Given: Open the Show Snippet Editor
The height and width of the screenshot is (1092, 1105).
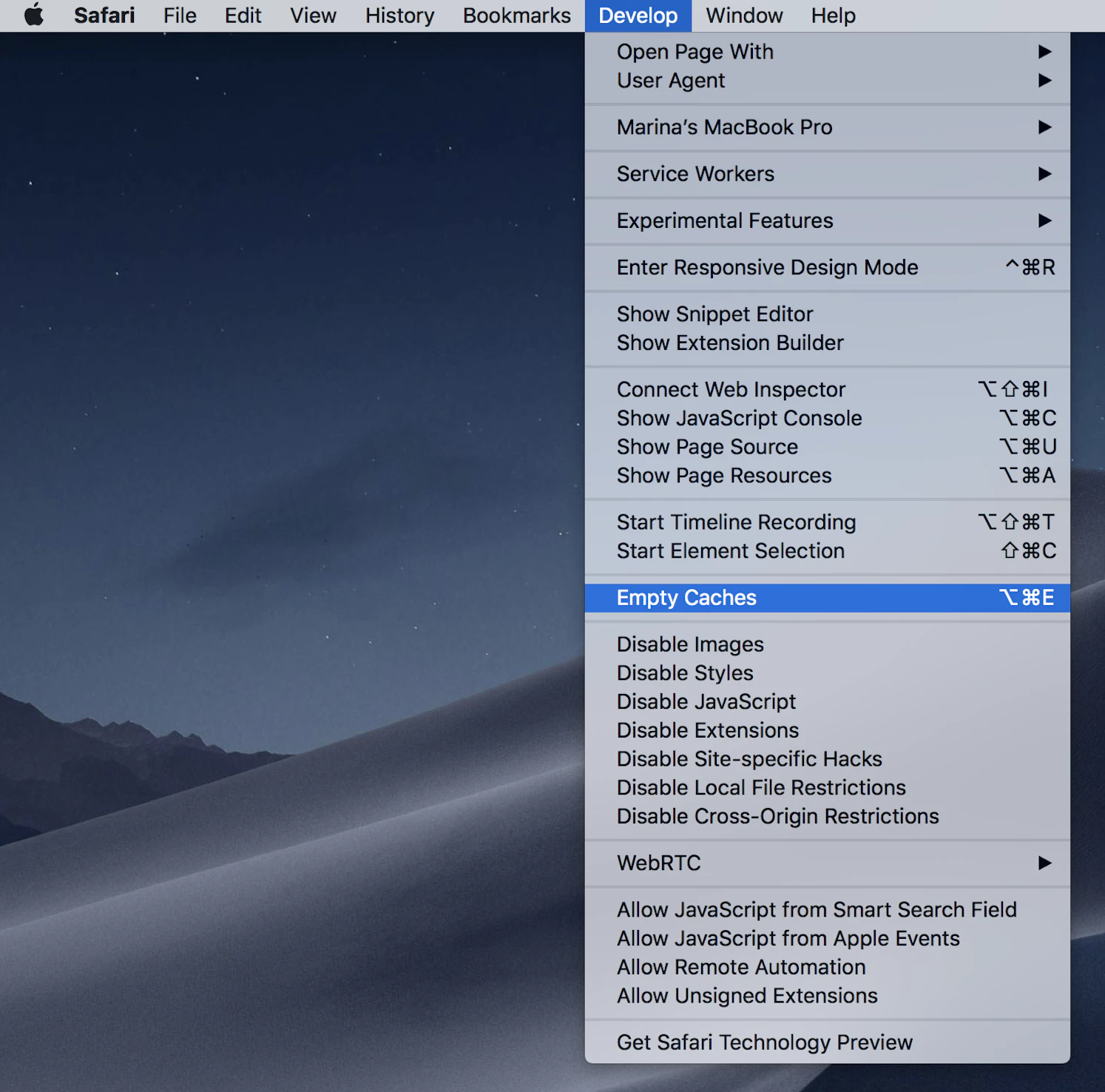Looking at the screenshot, I should pyautogui.click(x=714, y=314).
